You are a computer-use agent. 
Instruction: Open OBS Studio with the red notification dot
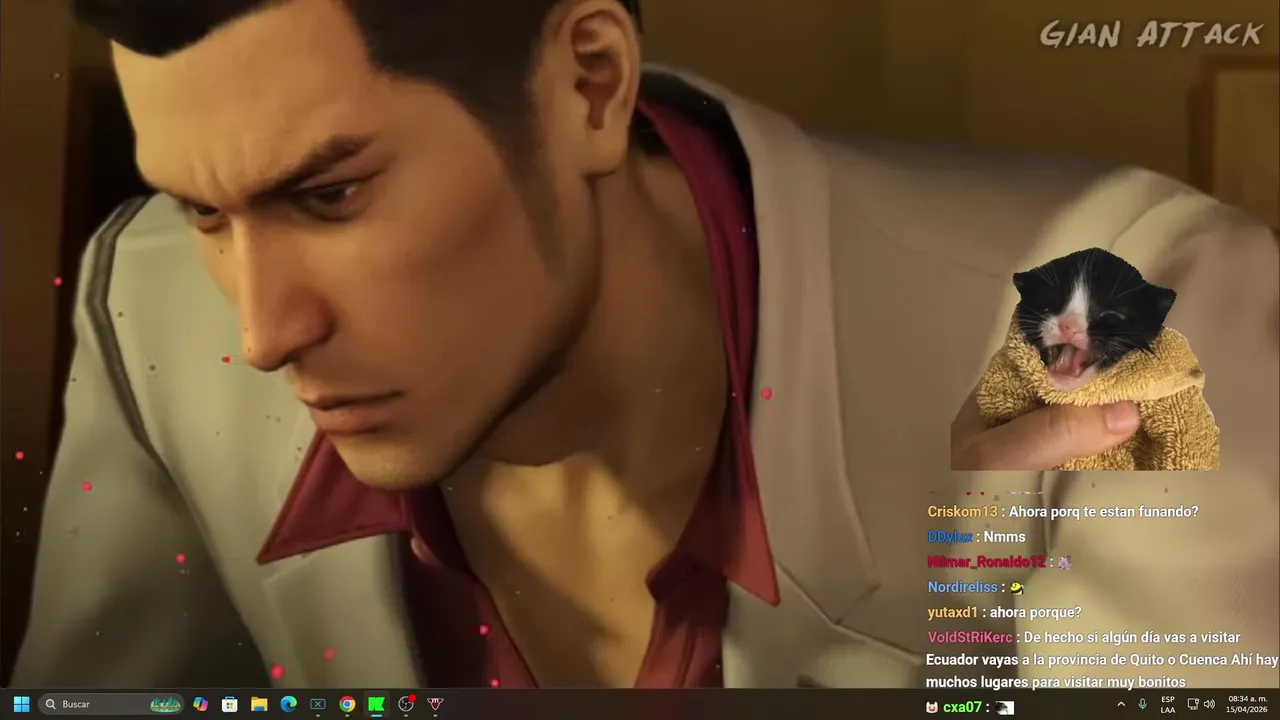point(406,704)
